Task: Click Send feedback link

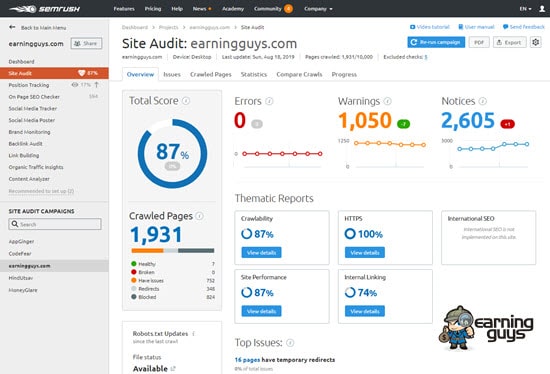Action: click(524, 27)
